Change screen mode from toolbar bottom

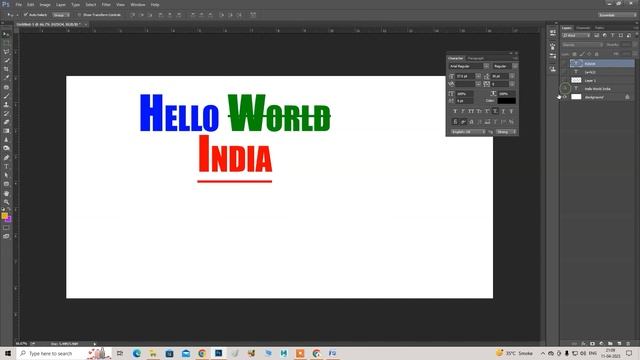(x=6, y=236)
